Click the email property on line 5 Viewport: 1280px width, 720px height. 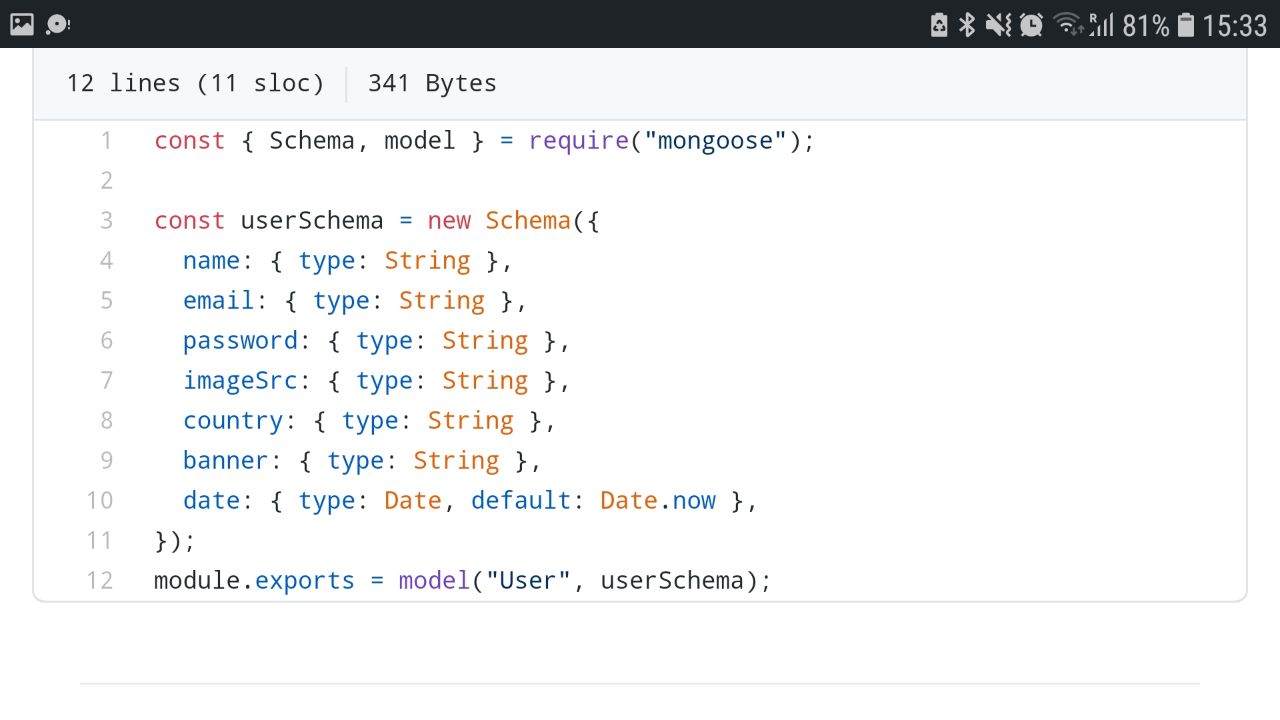click(x=218, y=301)
